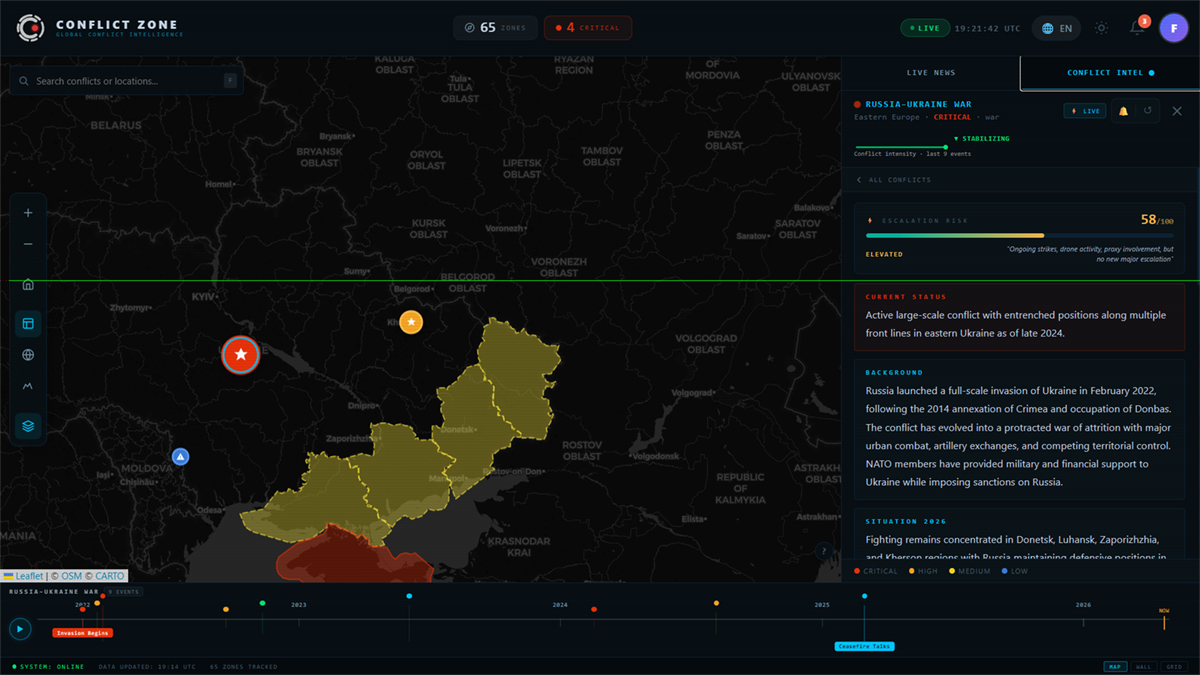The image size is (1200, 675).
Task: Switch to GRID view mode
Action: (1175, 666)
